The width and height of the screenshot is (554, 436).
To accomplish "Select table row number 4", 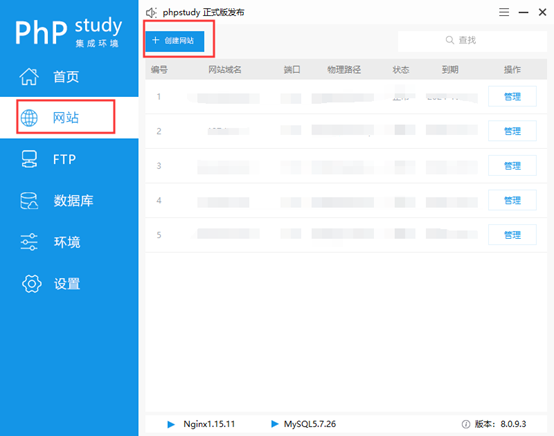I will coord(346,200).
